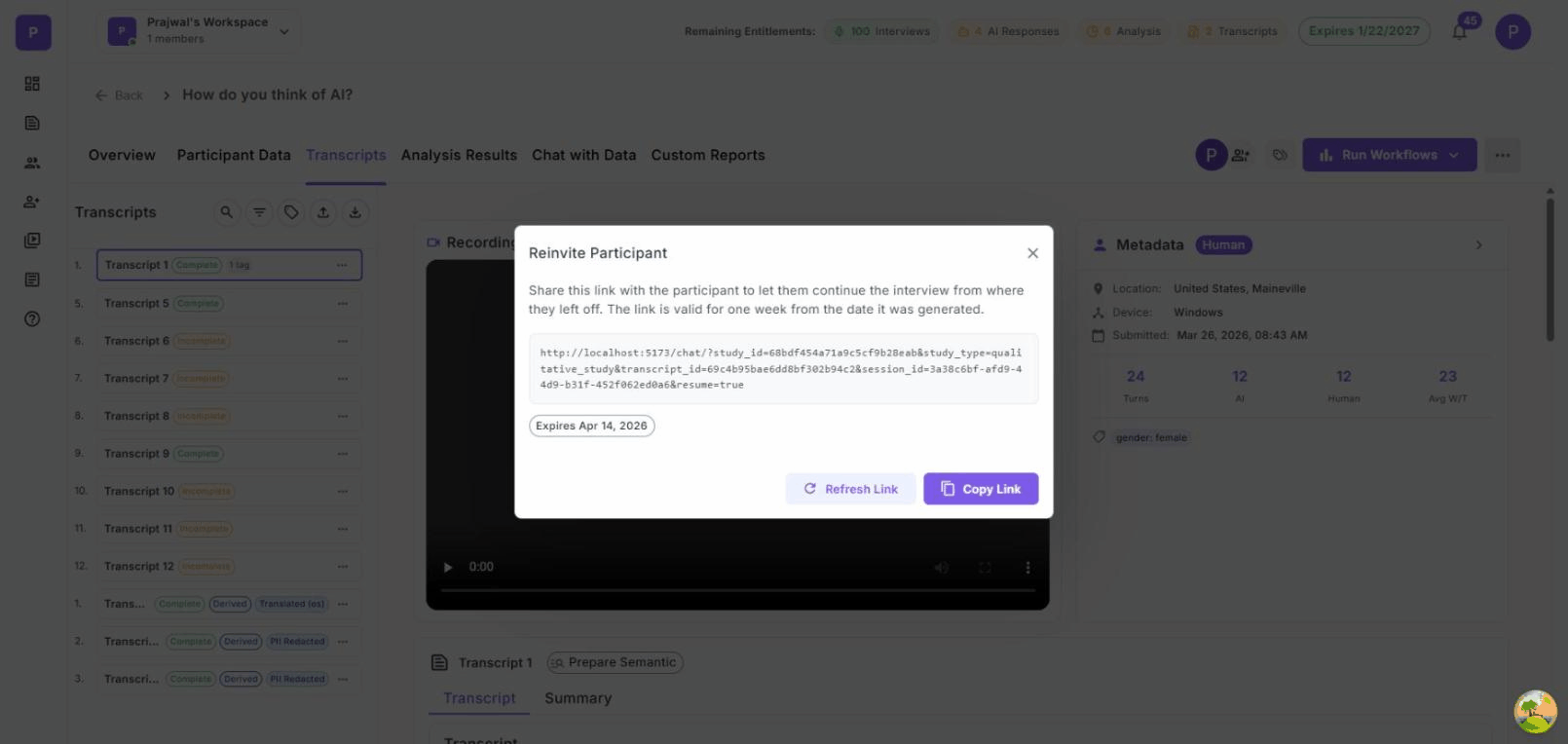Open the options menu for Transcript 1
This screenshot has width=1568, height=744.
point(342,265)
